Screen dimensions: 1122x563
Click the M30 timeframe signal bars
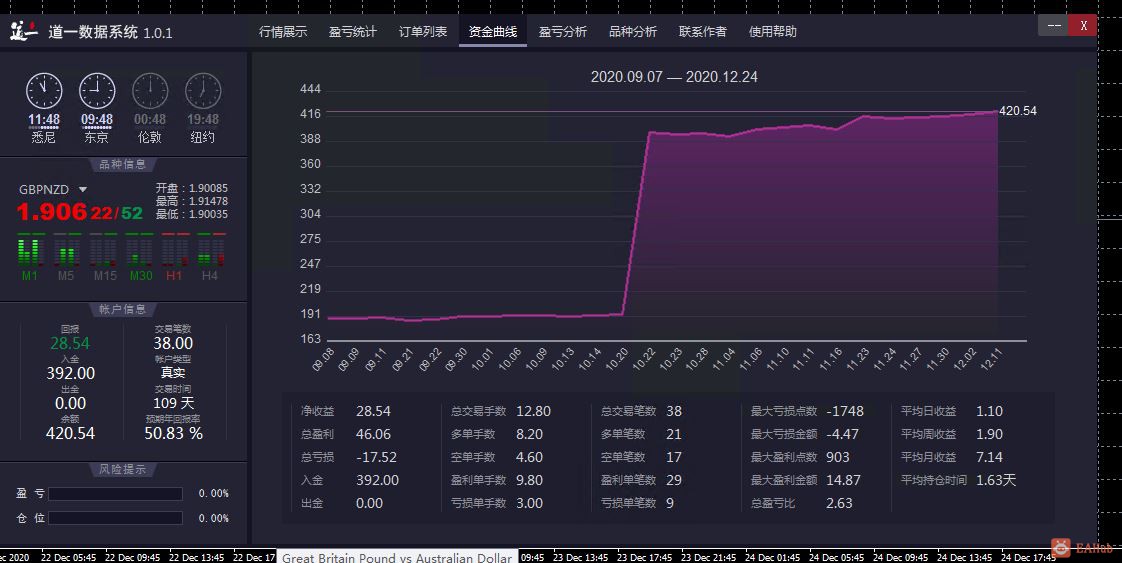pyautogui.click(x=140, y=250)
